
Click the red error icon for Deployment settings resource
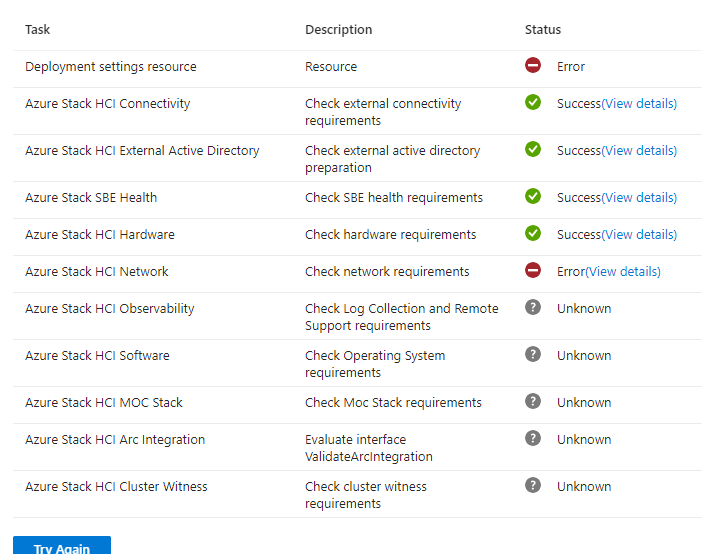pyautogui.click(x=533, y=65)
